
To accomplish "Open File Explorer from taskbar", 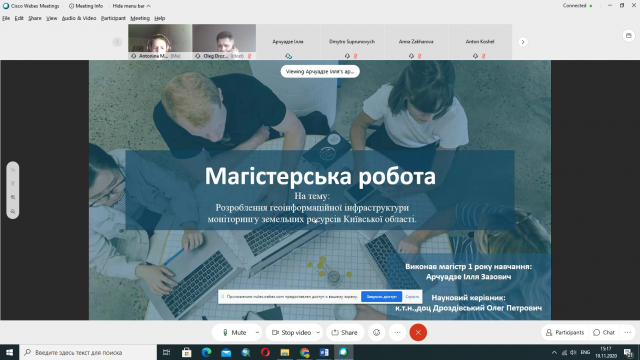I will tap(285, 352).
